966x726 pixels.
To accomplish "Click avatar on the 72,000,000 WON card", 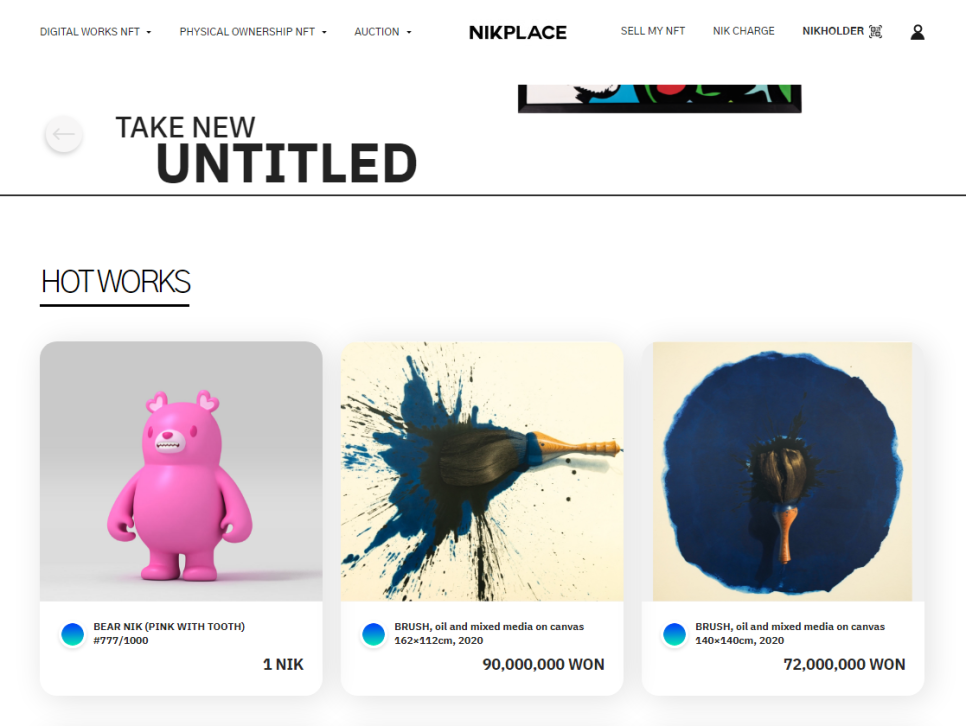I will coord(675,634).
